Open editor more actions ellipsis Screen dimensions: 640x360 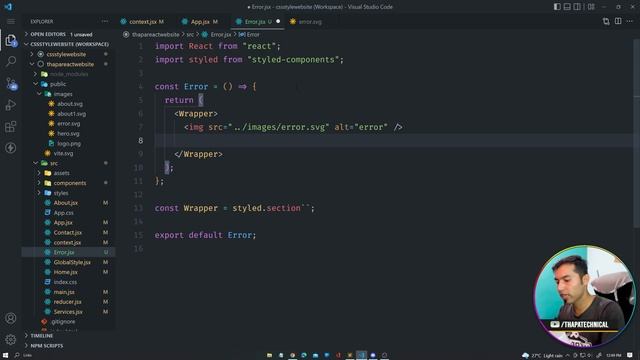[x=630, y=21]
